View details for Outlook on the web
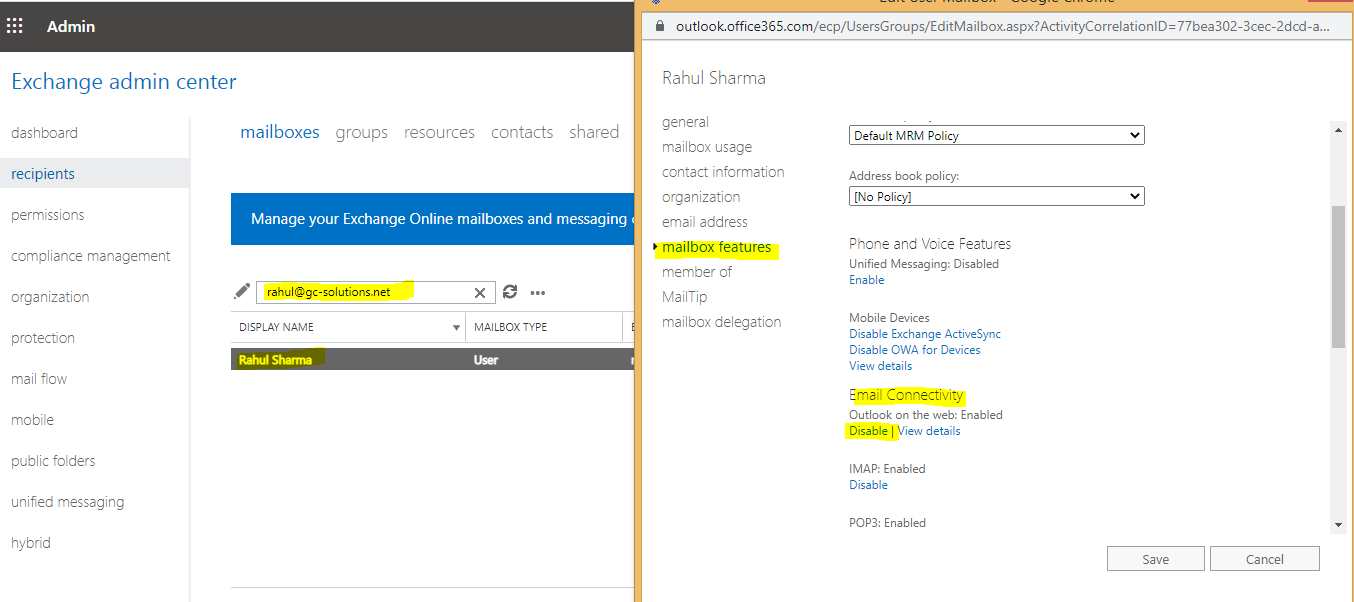Viewport: 1354px width, 602px height. click(x=929, y=431)
